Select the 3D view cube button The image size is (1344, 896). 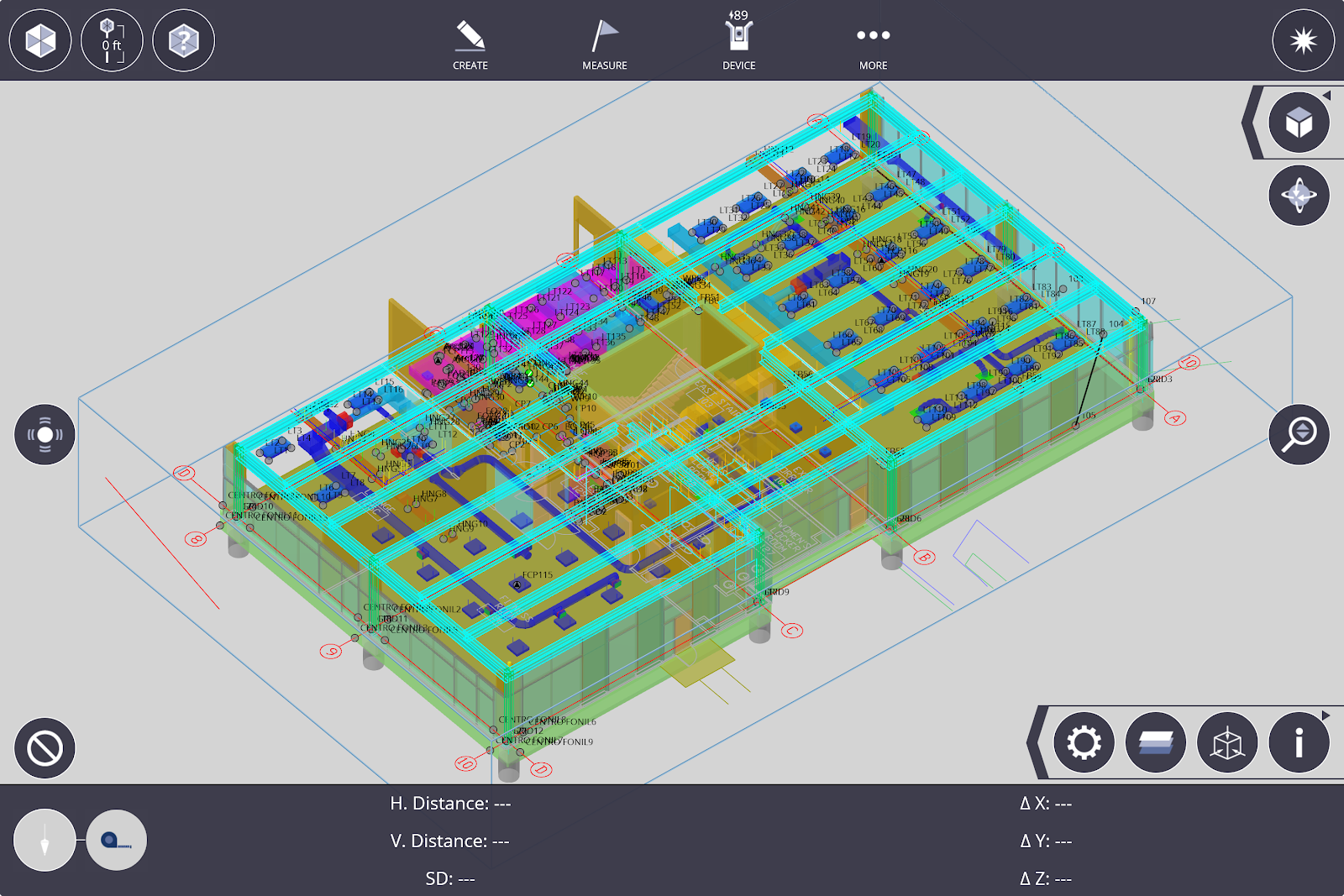coord(1299,123)
